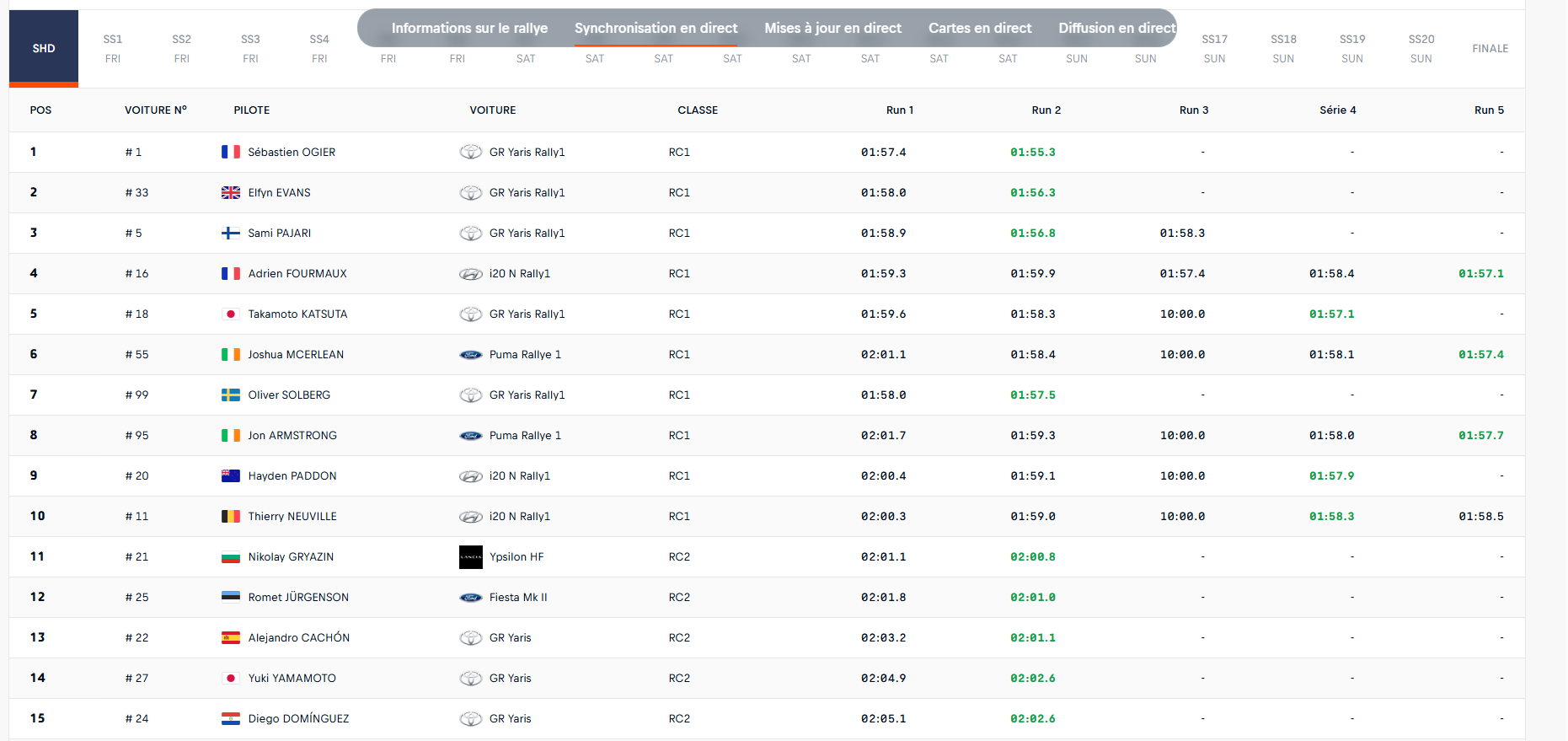The image size is (1568, 741).
Task: Click the French flag beside Adrien FOURMAUX
Action: (231, 273)
